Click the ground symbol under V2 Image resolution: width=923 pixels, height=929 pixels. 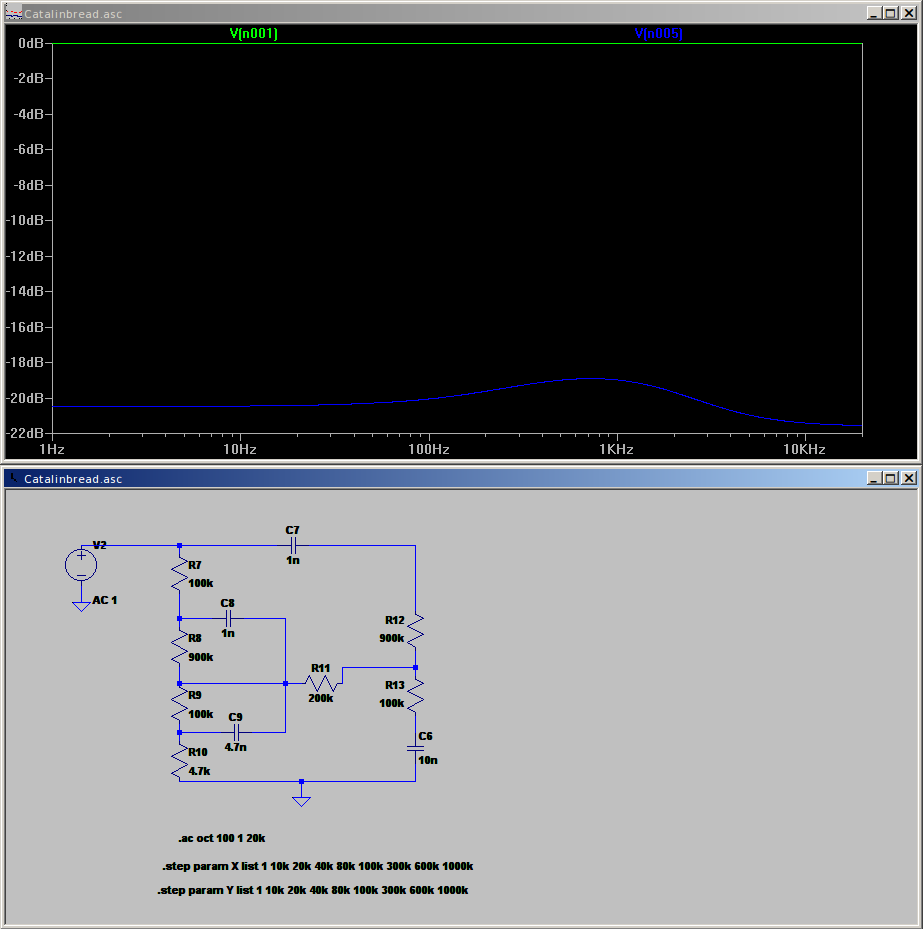click(x=81, y=605)
